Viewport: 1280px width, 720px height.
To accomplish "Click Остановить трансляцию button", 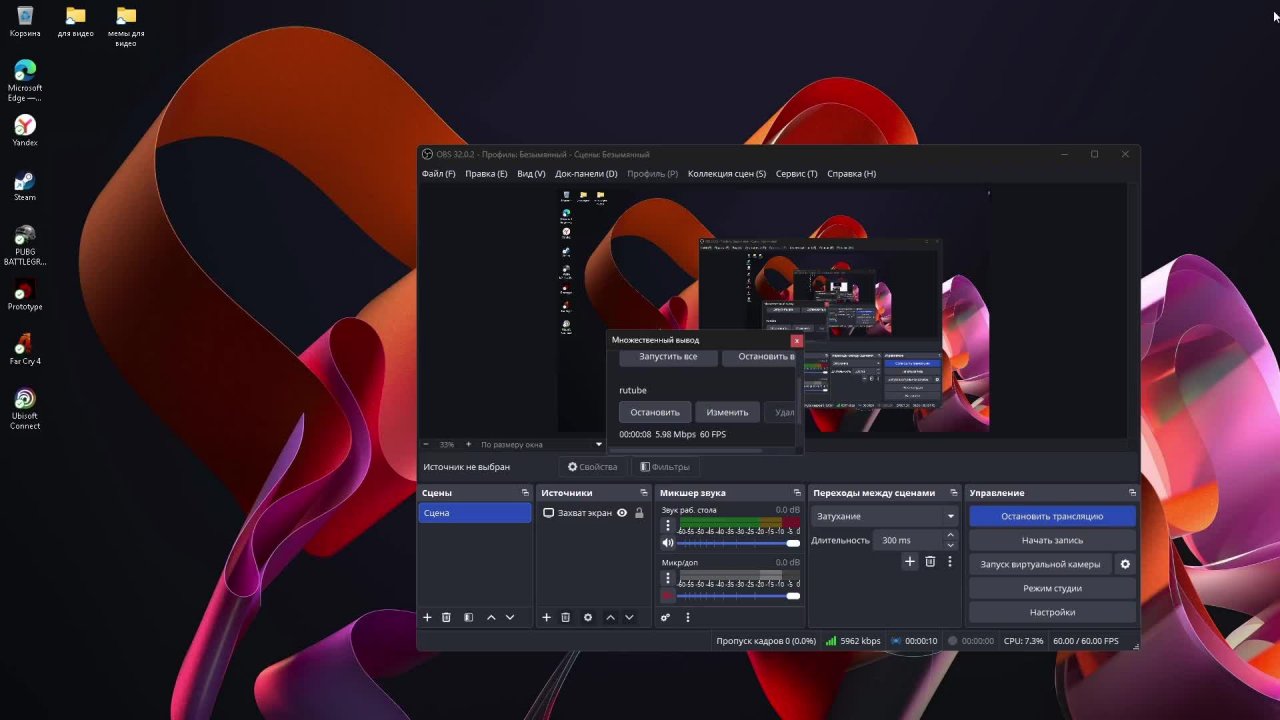I will pos(1052,516).
